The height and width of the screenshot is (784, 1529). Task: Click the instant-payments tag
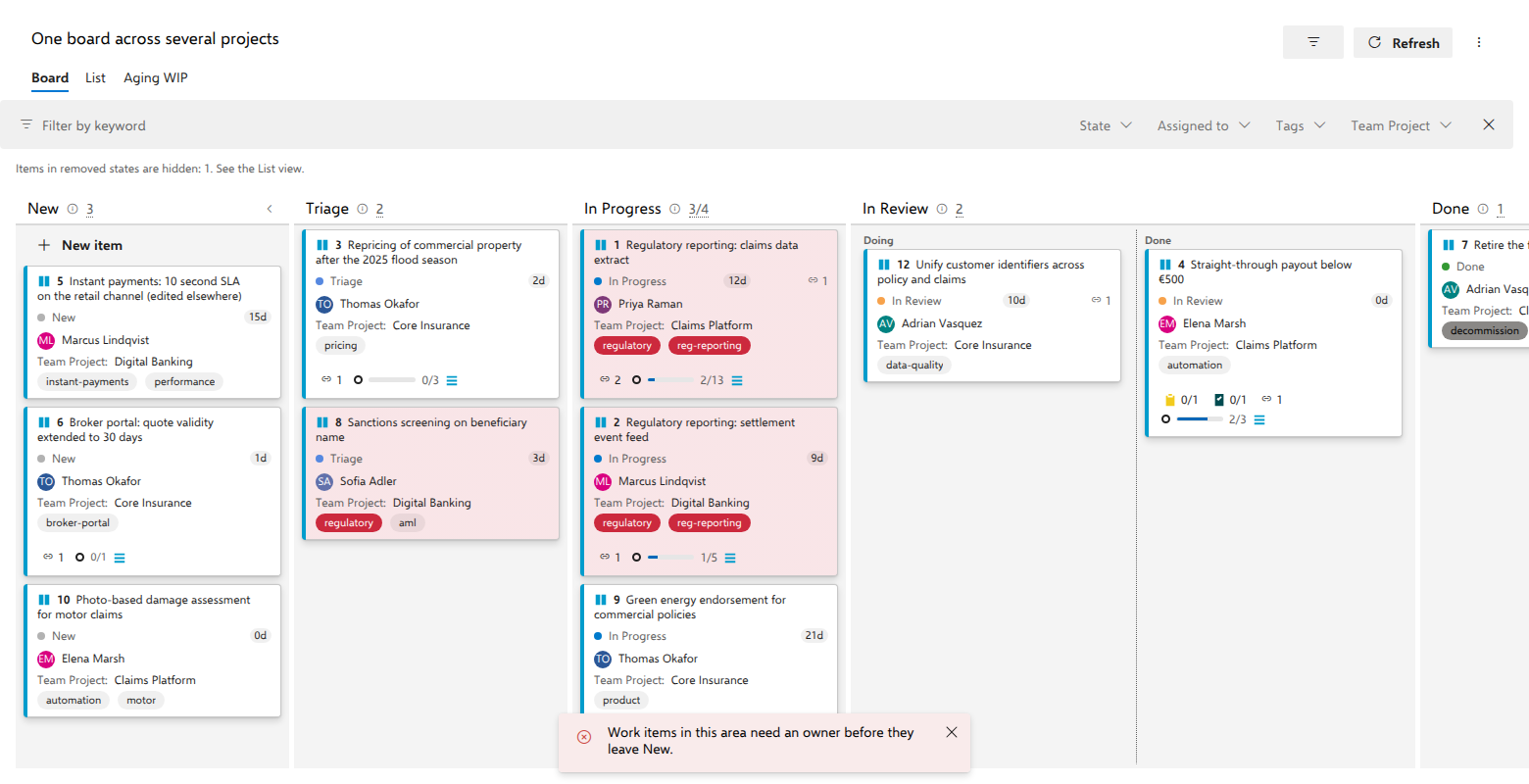(87, 381)
